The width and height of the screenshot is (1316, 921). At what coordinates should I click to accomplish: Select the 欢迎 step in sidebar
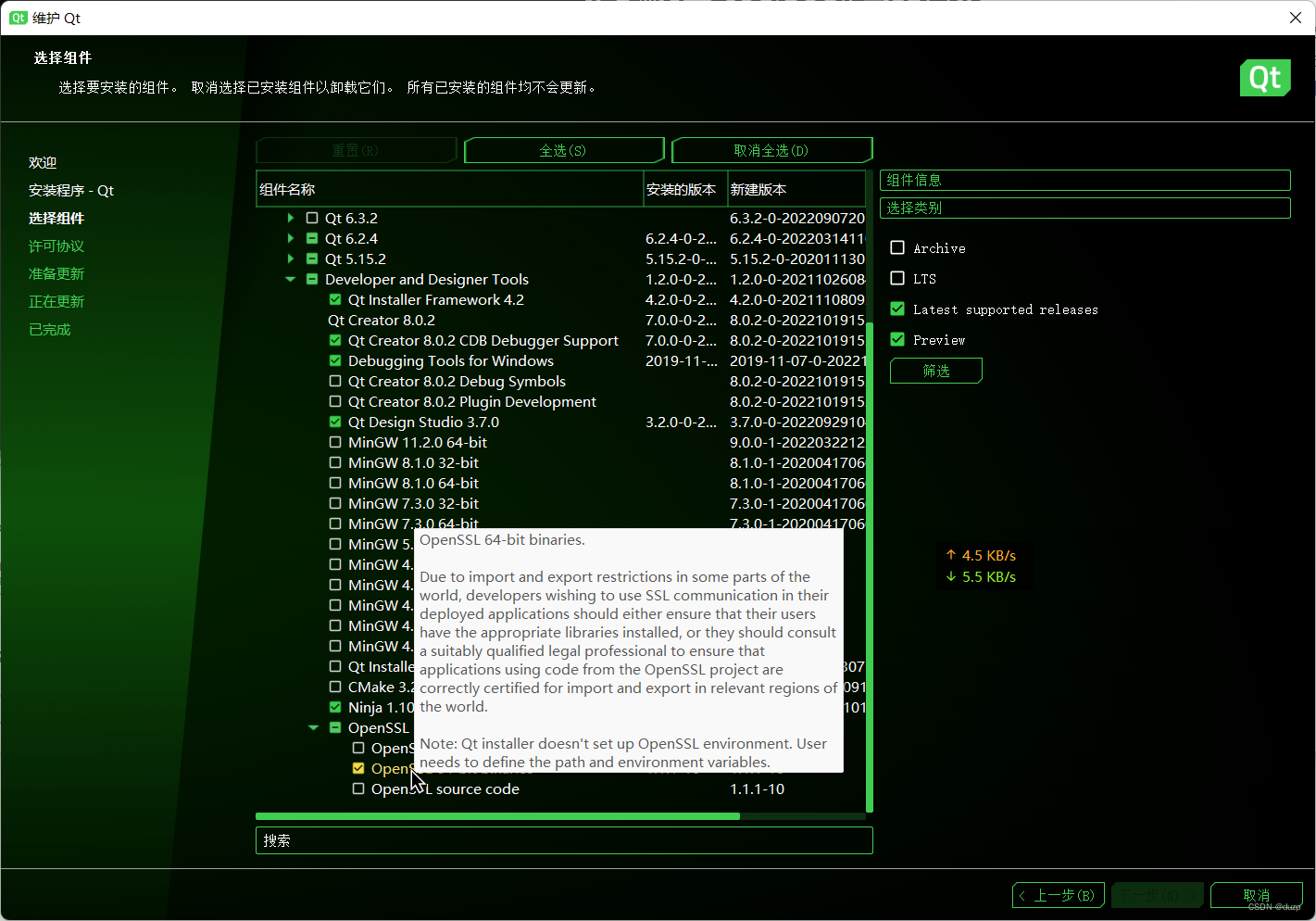(x=43, y=162)
